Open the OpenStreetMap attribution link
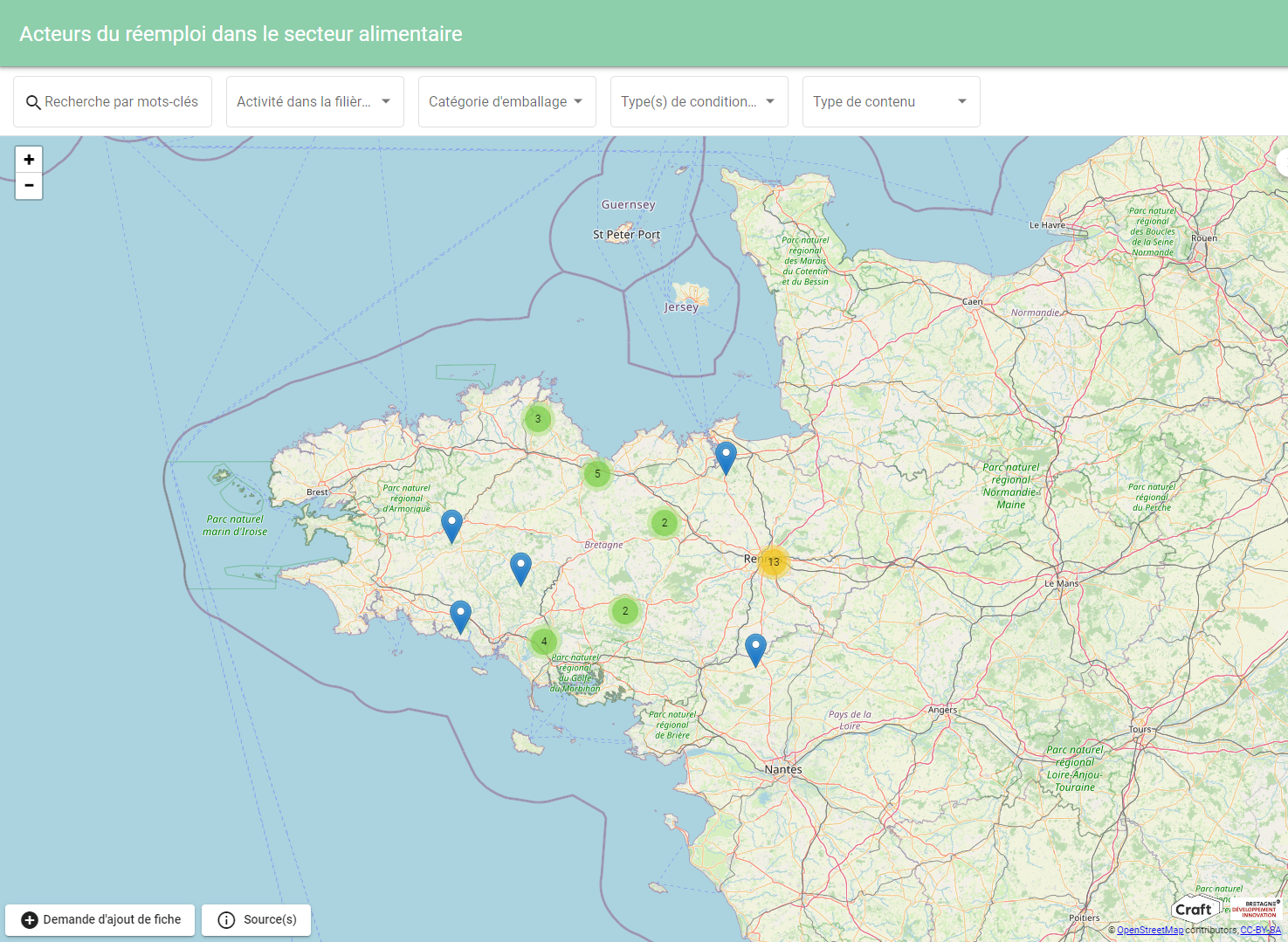The image size is (1288, 942). (x=1149, y=931)
